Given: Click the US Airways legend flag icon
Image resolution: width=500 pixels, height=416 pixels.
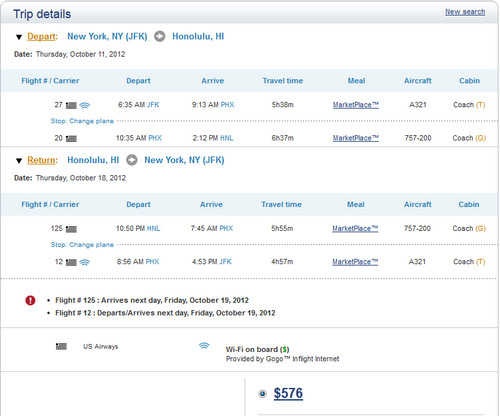Looking at the screenshot, I should click(x=61, y=346).
